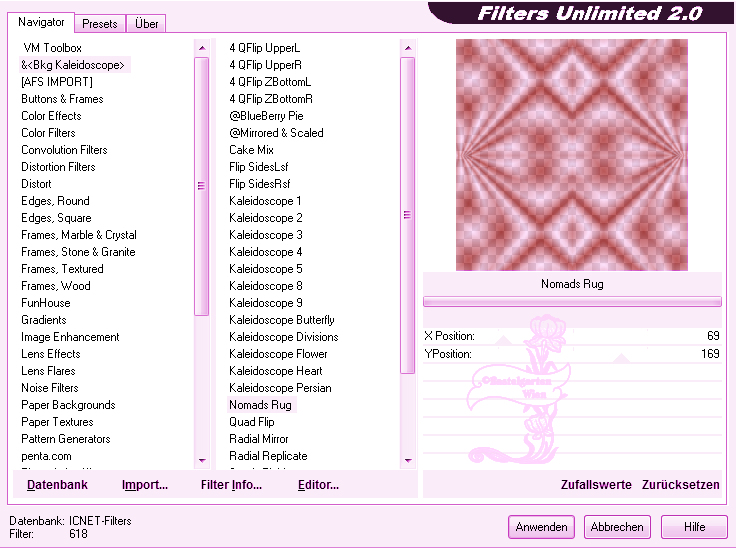Viewport: 736px width, 548px height.
Task: Select penta.com category
Action: click(x=46, y=456)
